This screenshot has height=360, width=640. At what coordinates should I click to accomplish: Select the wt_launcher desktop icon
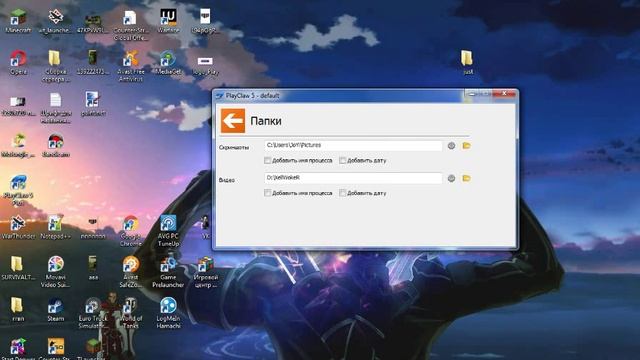pos(55,21)
